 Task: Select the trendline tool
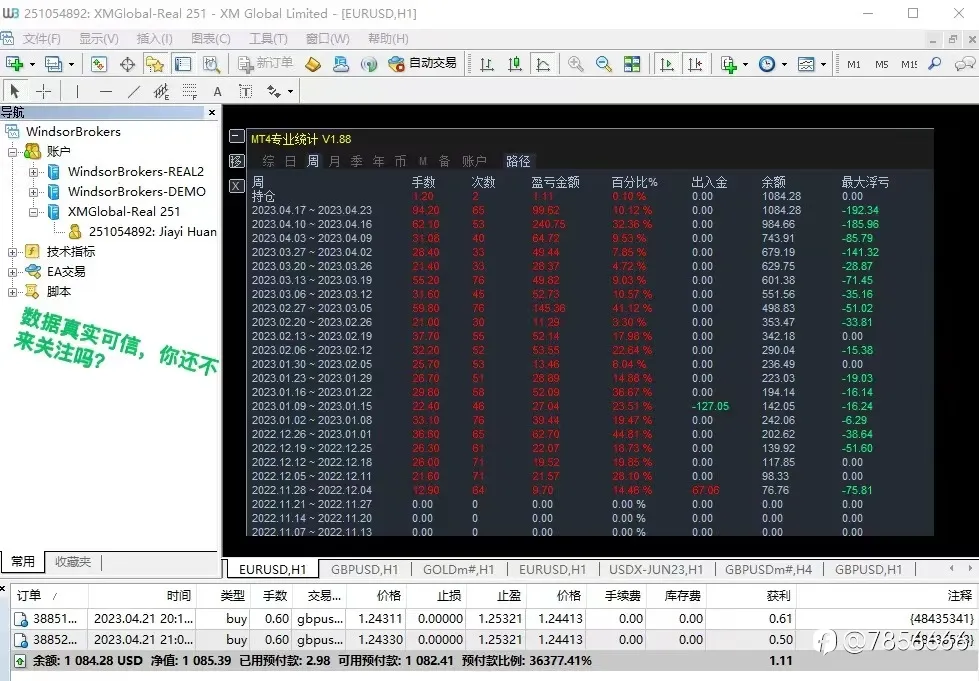point(134,92)
